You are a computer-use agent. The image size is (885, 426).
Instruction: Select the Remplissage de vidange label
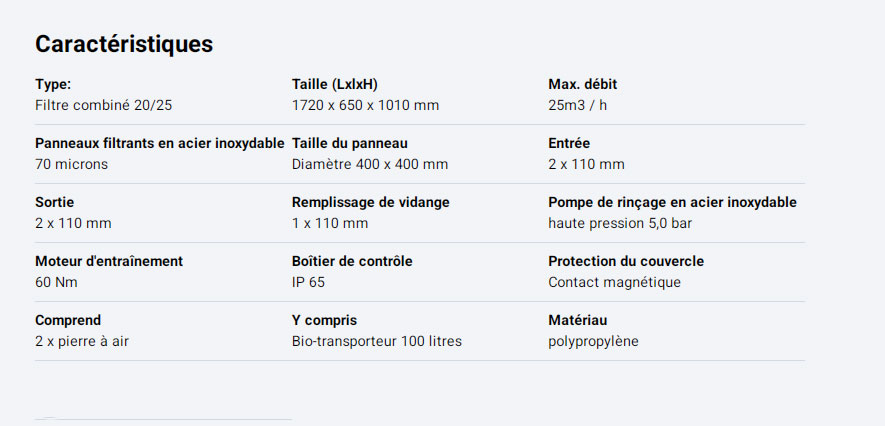370,202
